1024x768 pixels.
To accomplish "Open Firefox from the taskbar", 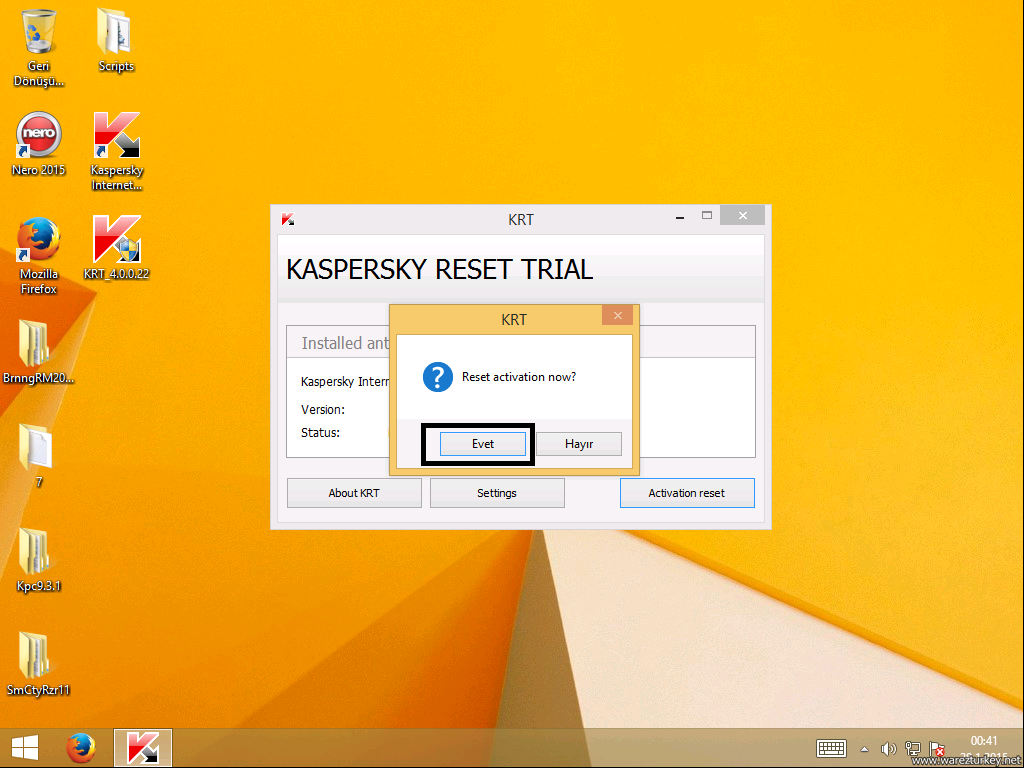I will [81, 748].
